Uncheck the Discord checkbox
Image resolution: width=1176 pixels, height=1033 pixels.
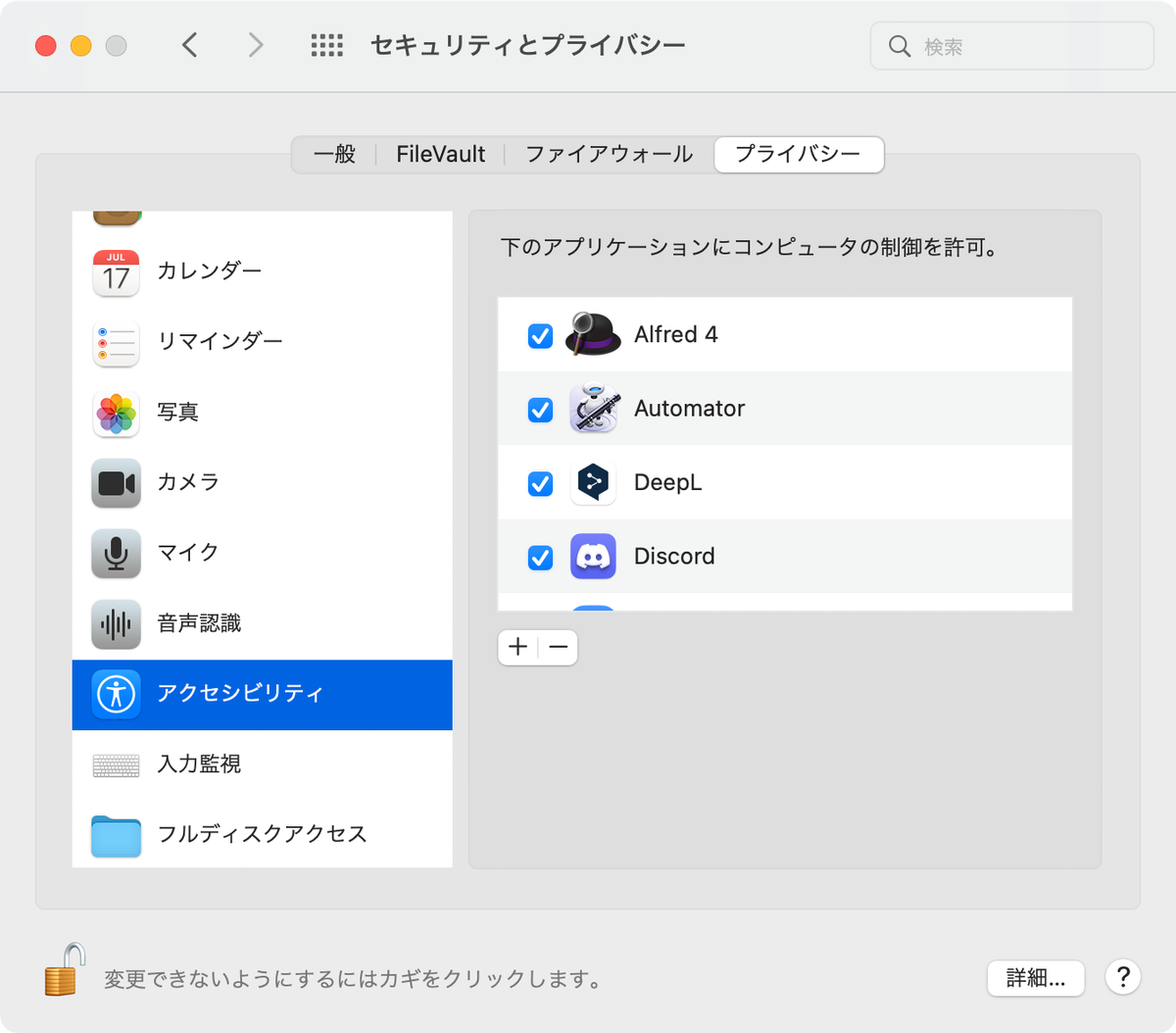(539, 557)
